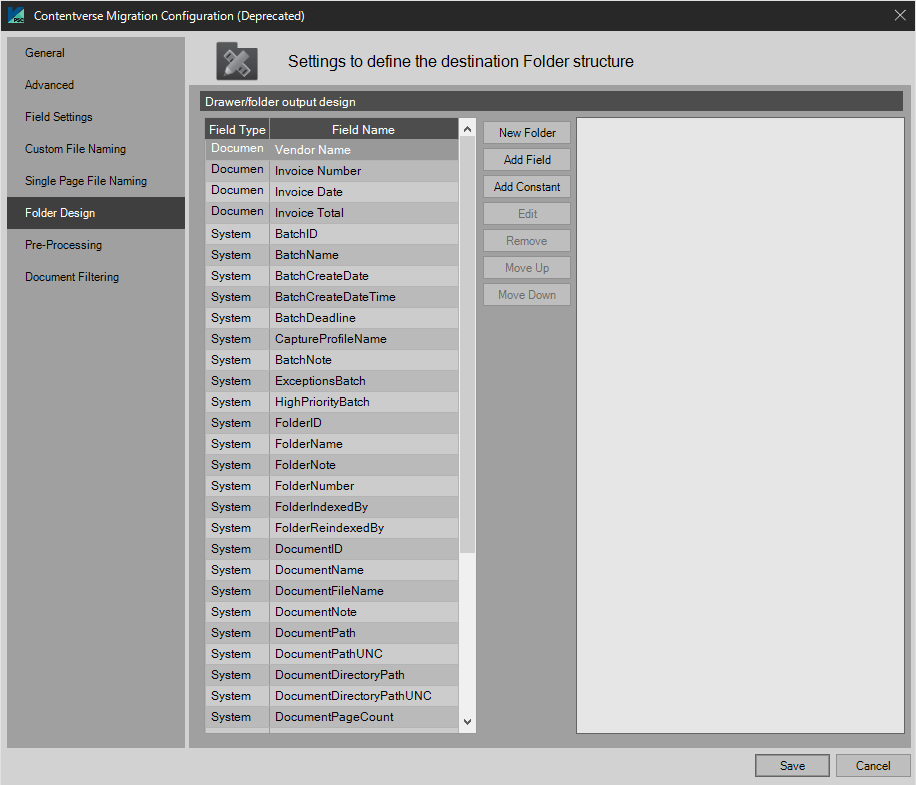
Task: Open Single Page File Naming section
Action: [x=96, y=182]
